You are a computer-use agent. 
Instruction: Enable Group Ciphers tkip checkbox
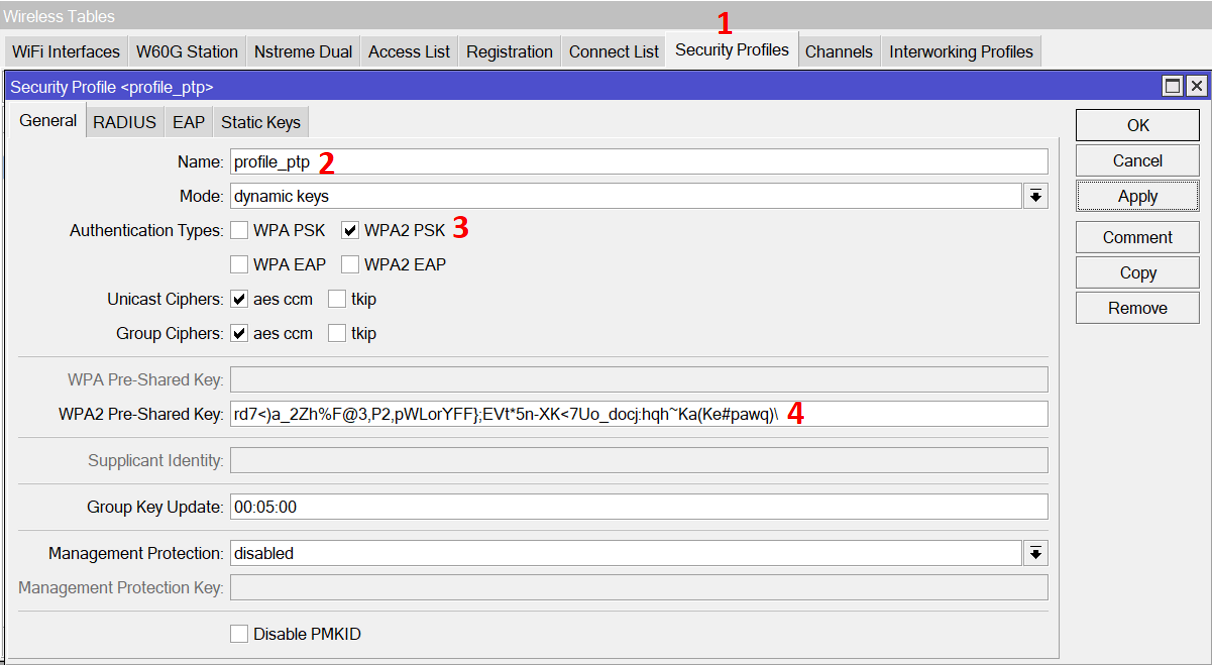click(337, 333)
